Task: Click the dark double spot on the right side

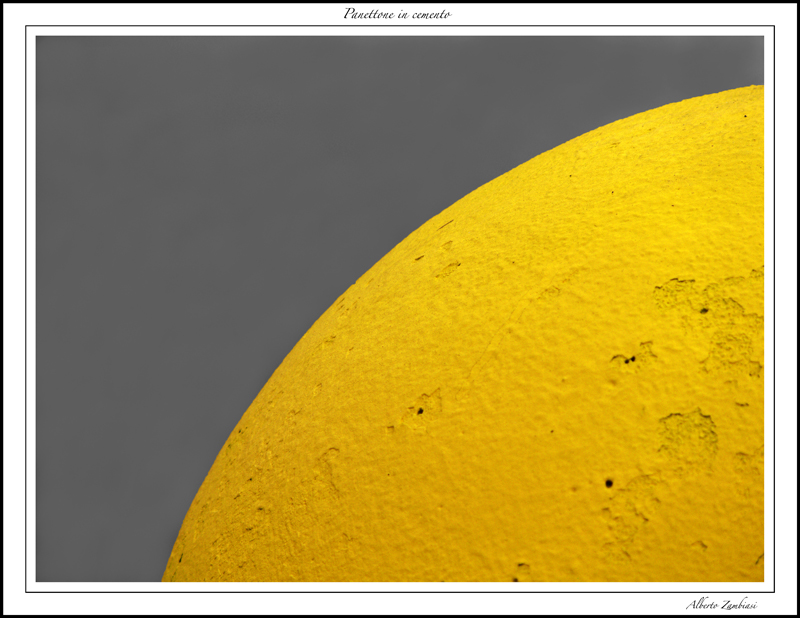Action: click(625, 358)
